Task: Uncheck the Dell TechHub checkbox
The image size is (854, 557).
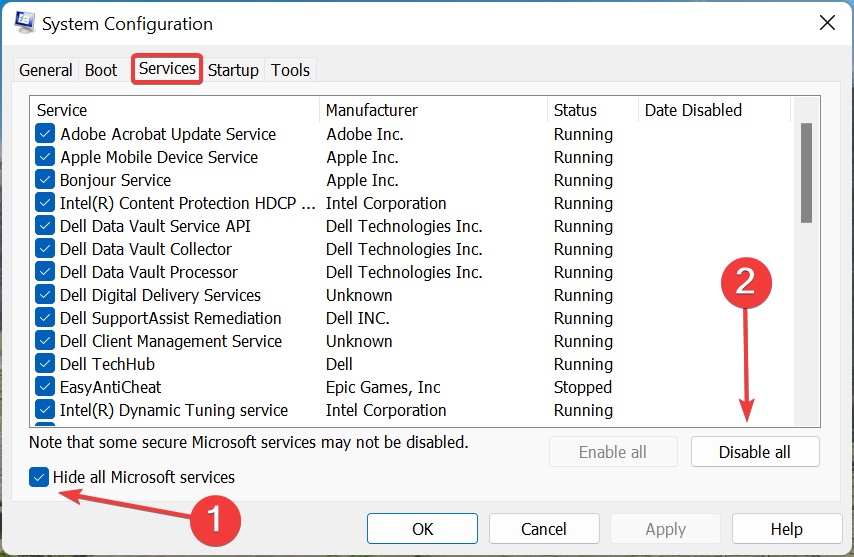Action: [x=45, y=364]
